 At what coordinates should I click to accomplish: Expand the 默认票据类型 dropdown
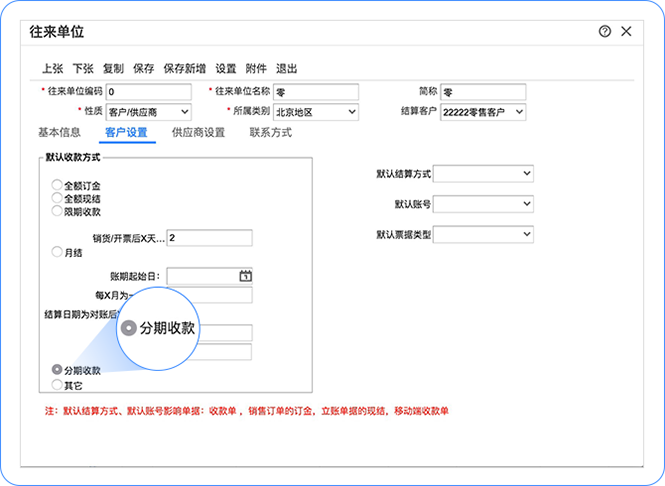click(483, 235)
